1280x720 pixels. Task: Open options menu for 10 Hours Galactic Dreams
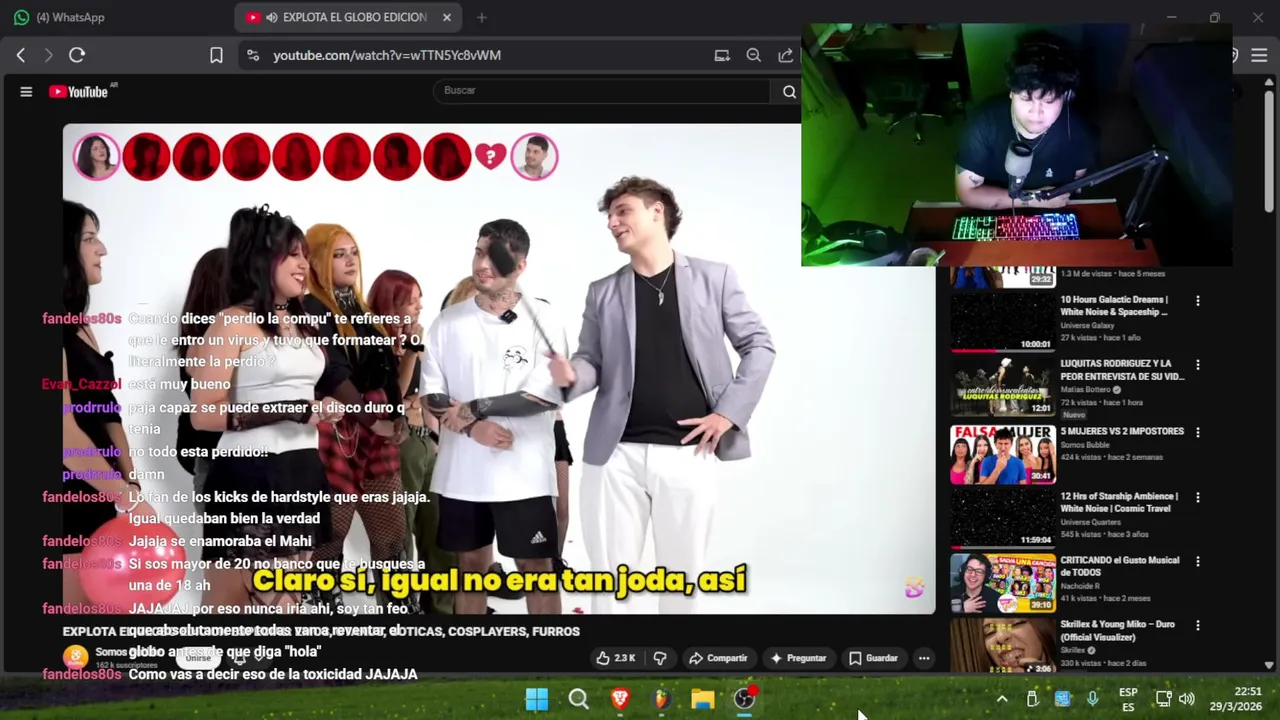tap(1197, 301)
